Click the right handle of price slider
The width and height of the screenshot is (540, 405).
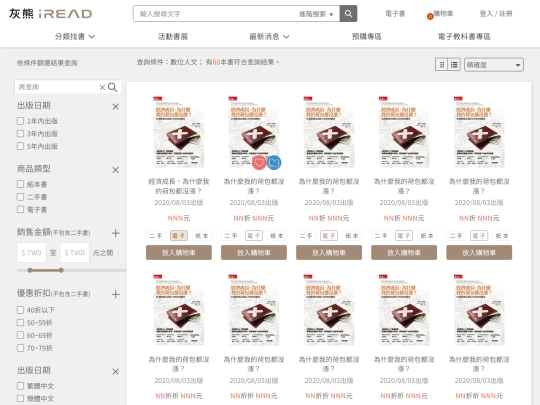[x=61, y=270]
